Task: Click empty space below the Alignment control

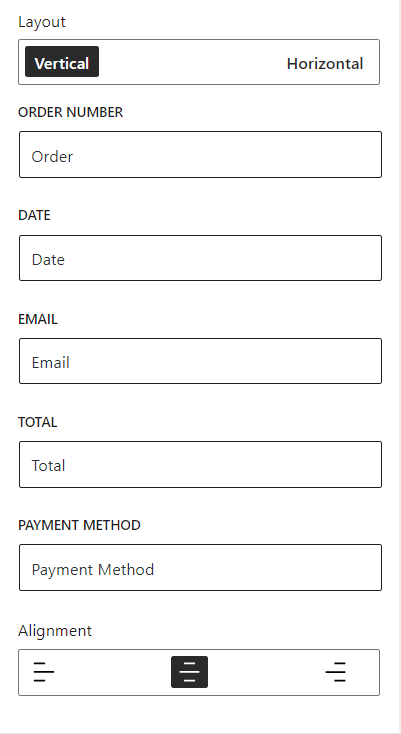Action: click(199, 714)
